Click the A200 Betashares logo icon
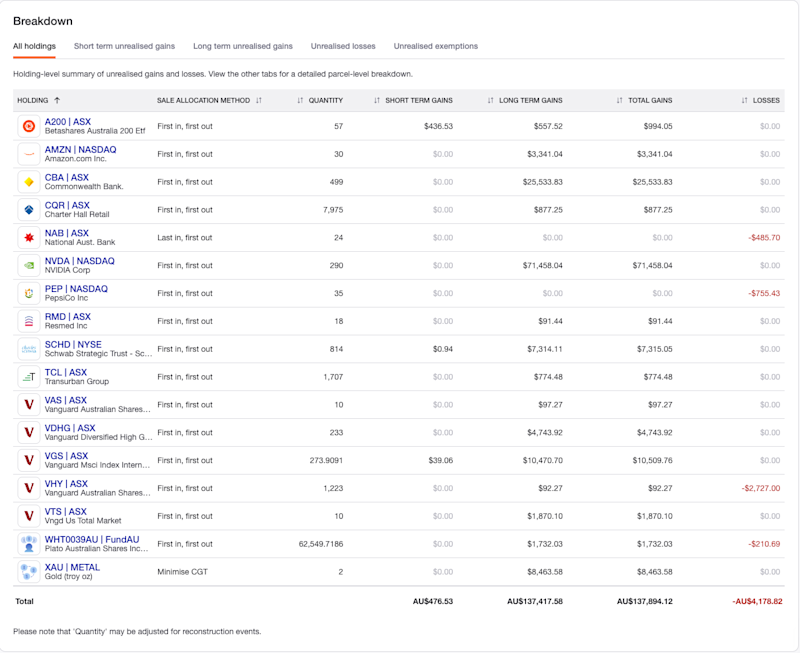Image resolution: width=800 pixels, height=653 pixels. pyautogui.click(x=29, y=126)
